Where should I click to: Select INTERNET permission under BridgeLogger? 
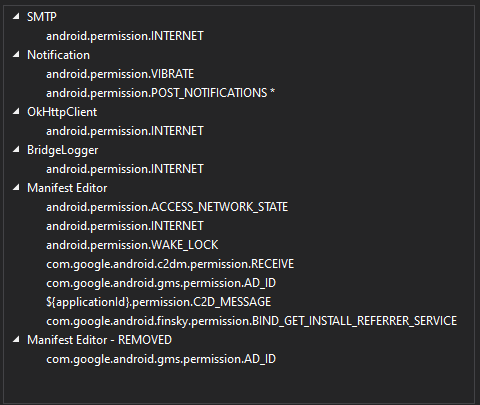click(x=125, y=169)
